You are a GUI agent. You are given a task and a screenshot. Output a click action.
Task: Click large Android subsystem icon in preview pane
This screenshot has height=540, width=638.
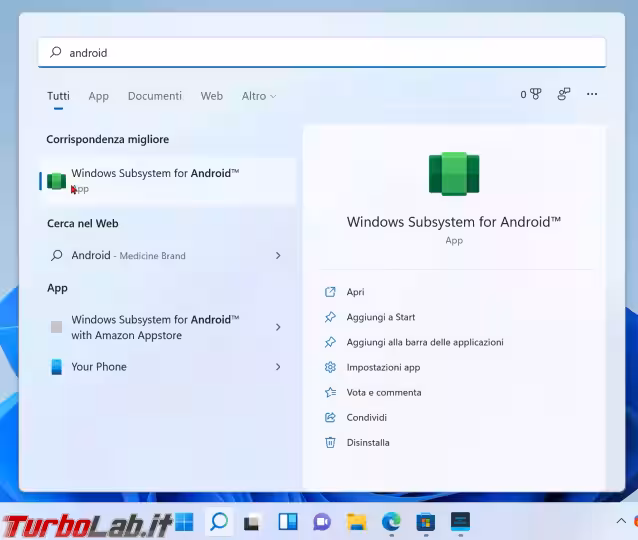[454, 174]
